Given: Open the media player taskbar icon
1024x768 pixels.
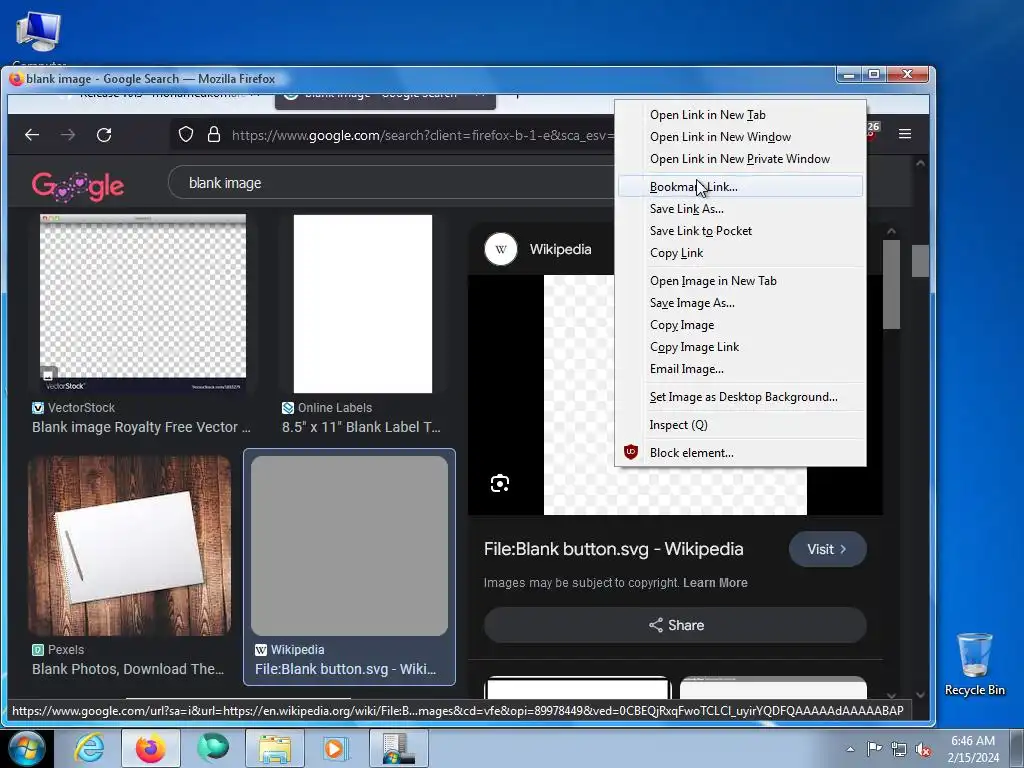Looking at the screenshot, I should pyautogui.click(x=336, y=748).
